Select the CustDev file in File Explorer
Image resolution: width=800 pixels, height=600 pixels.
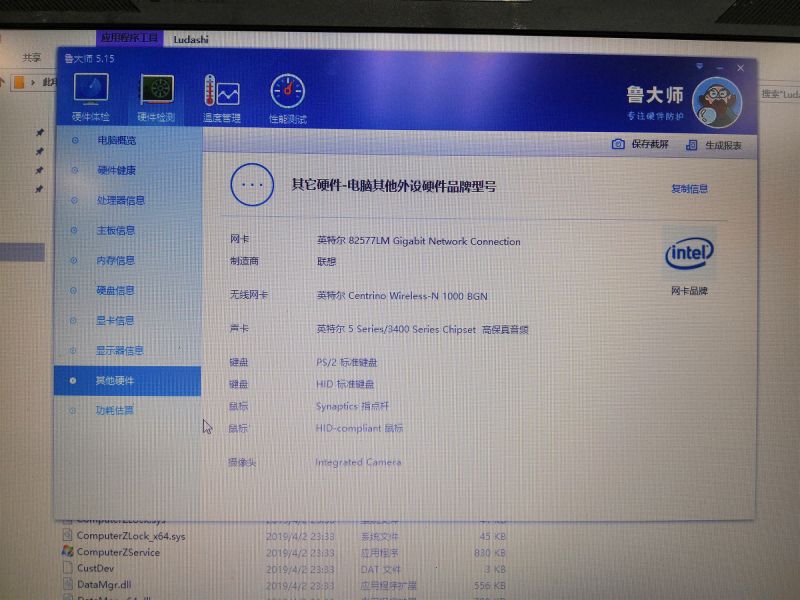coord(95,568)
